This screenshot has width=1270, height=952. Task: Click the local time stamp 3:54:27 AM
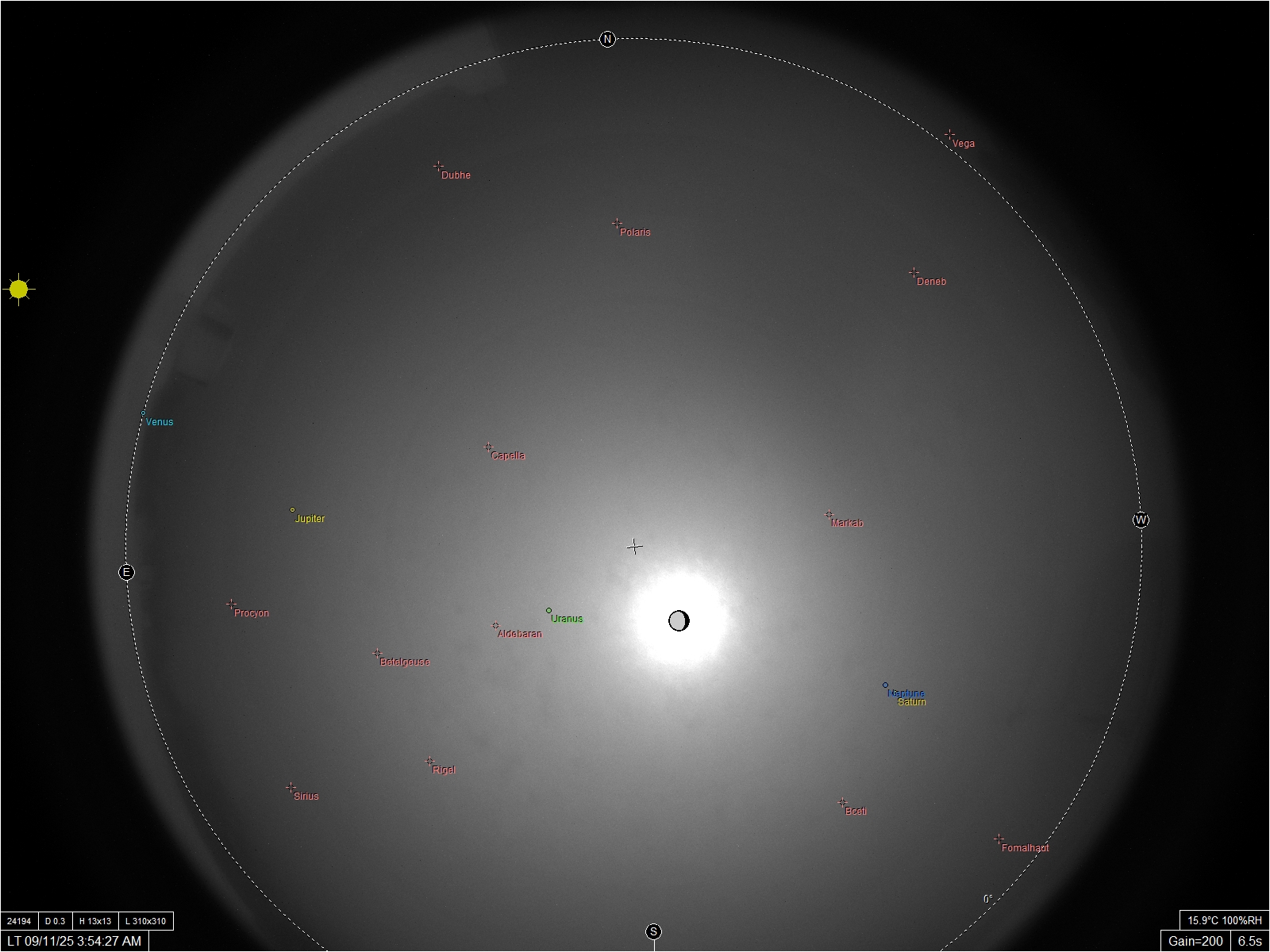109,941
